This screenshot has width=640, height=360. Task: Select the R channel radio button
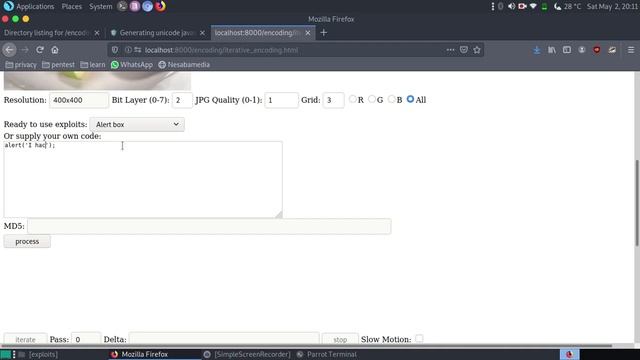pyautogui.click(x=353, y=99)
